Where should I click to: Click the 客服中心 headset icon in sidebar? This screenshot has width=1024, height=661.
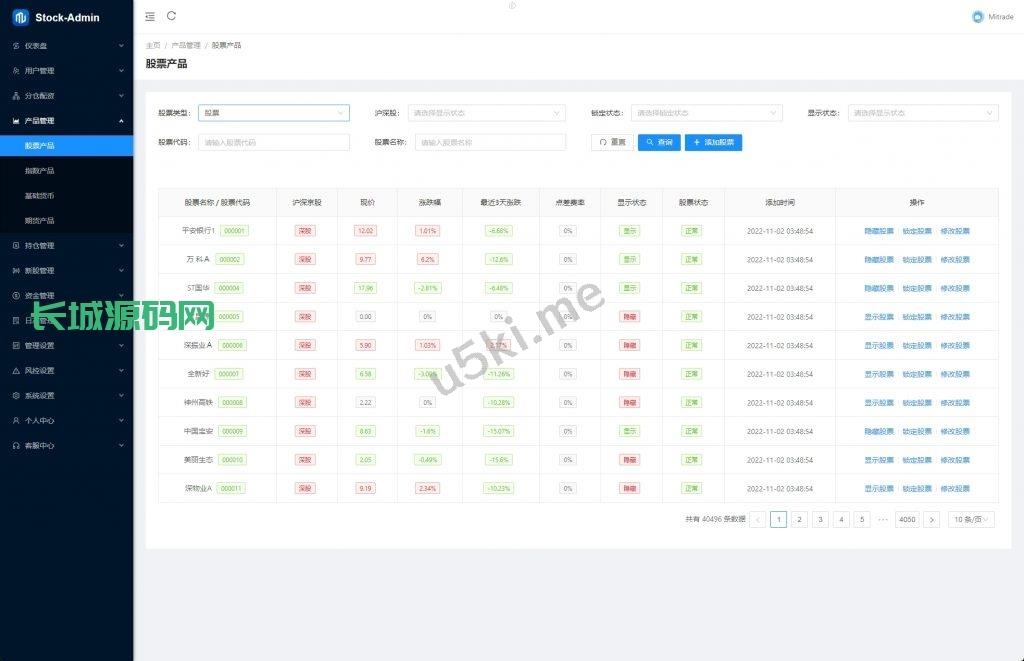pos(16,445)
